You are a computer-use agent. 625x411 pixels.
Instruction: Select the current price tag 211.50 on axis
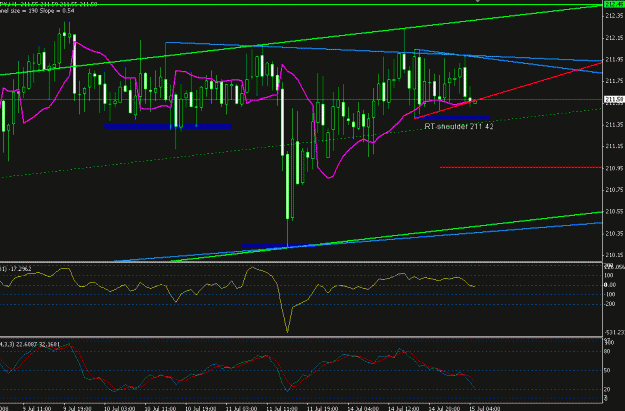pyautogui.click(x=614, y=99)
